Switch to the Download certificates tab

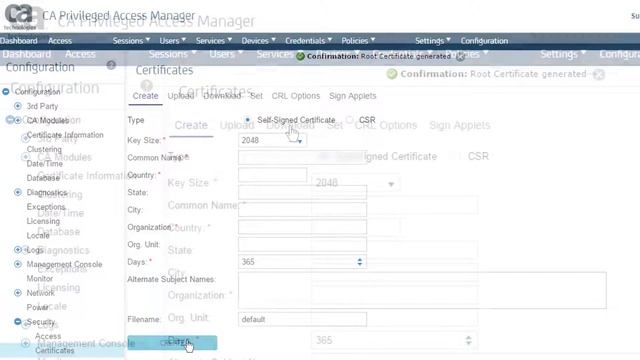coord(222,96)
